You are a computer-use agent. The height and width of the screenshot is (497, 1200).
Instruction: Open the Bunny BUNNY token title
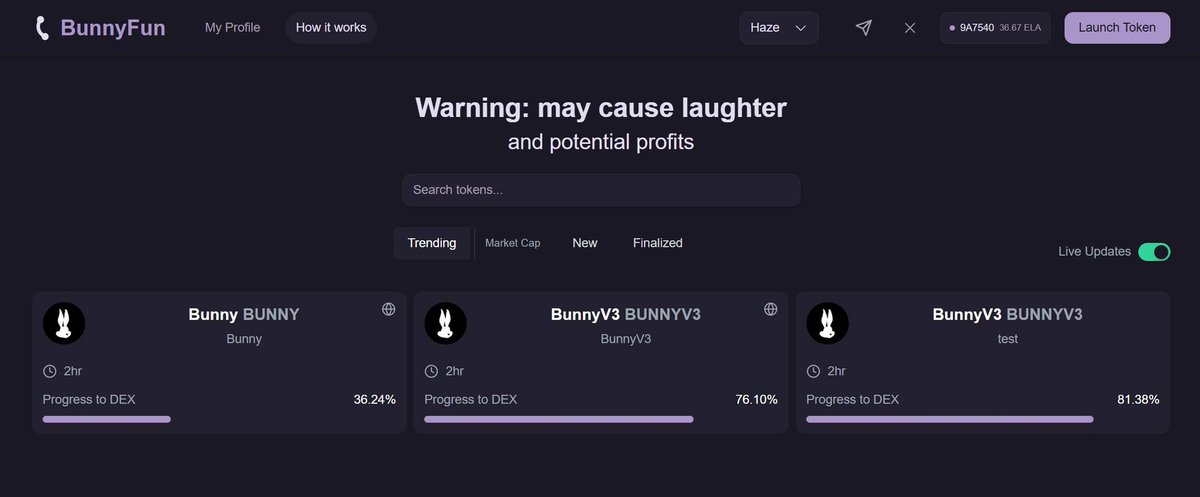(x=244, y=314)
